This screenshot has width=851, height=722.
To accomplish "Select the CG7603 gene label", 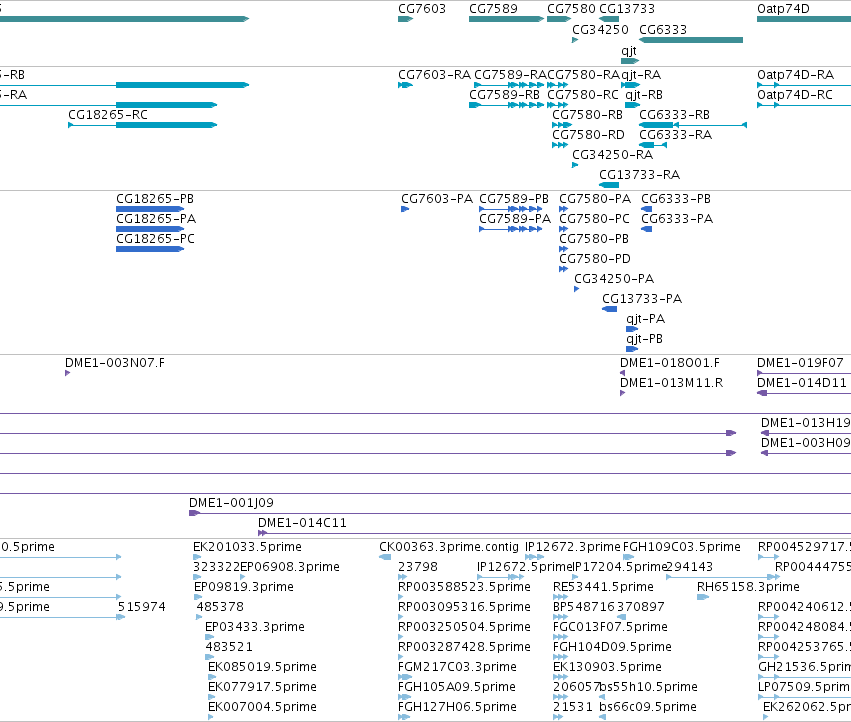I will [422, 9].
